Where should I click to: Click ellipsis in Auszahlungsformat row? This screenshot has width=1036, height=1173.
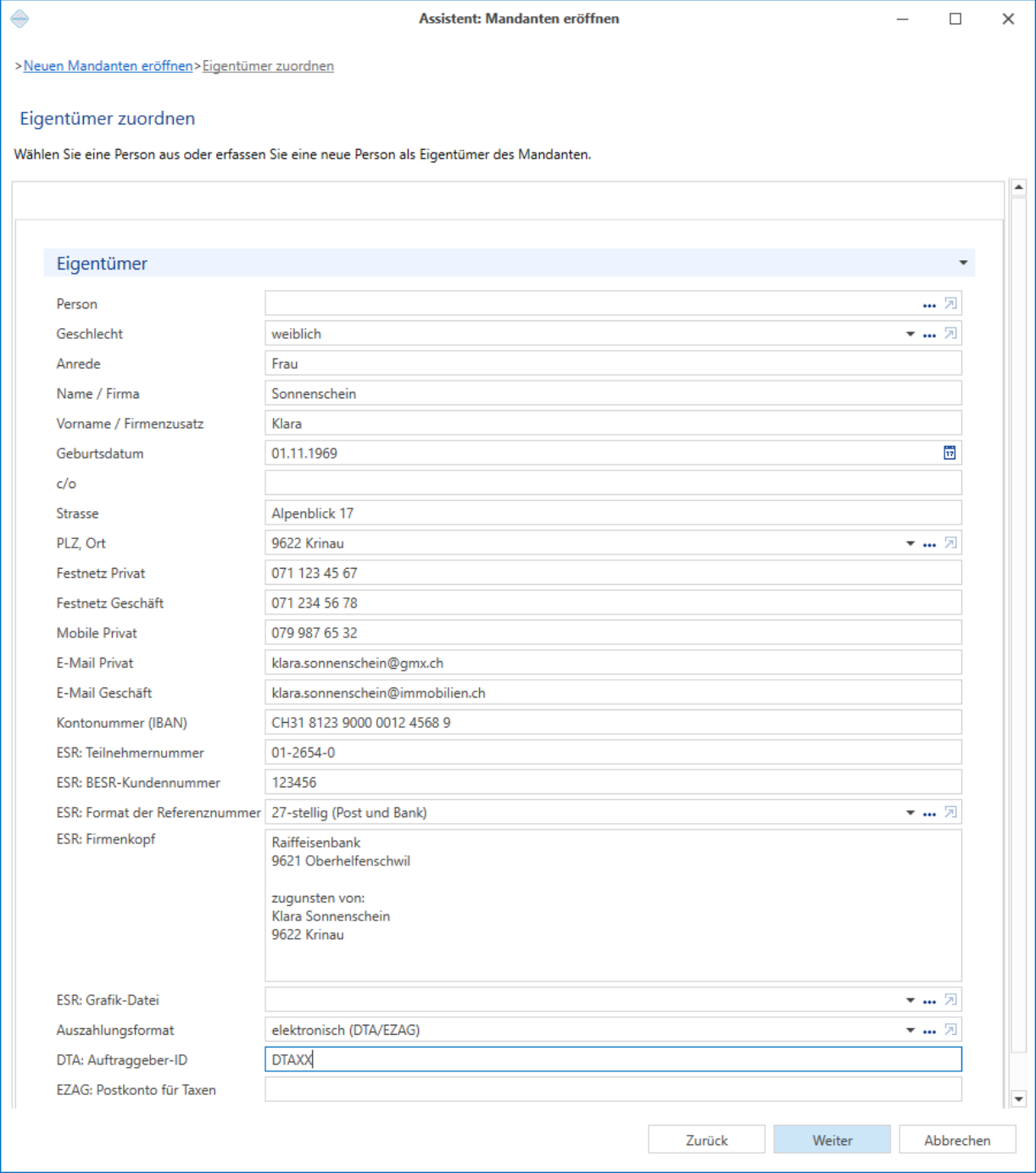(929, 1031)
